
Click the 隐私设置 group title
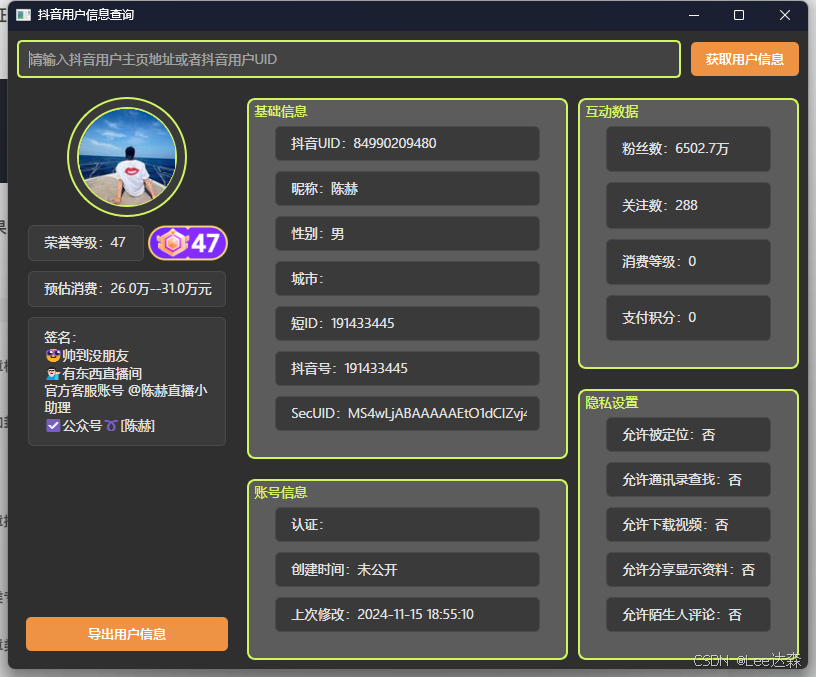click(x=611, y=403)
